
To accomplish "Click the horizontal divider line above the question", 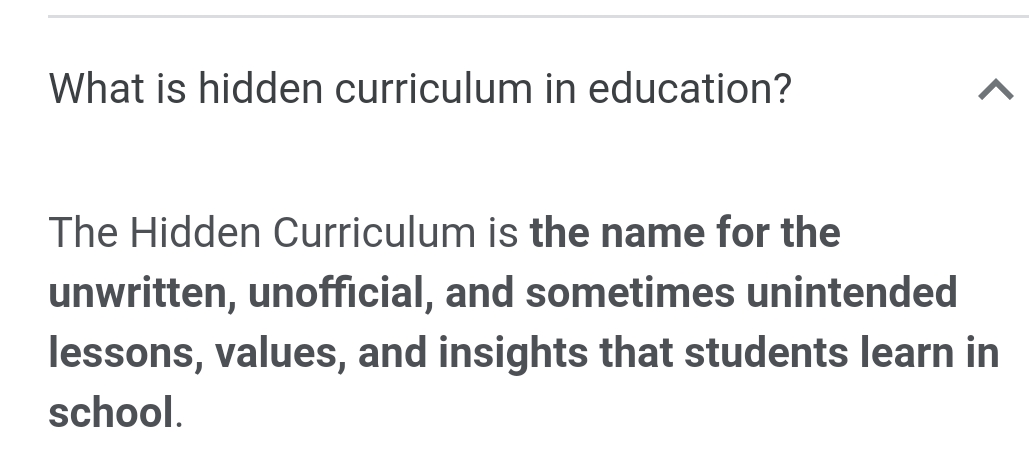I will point(538,16).
